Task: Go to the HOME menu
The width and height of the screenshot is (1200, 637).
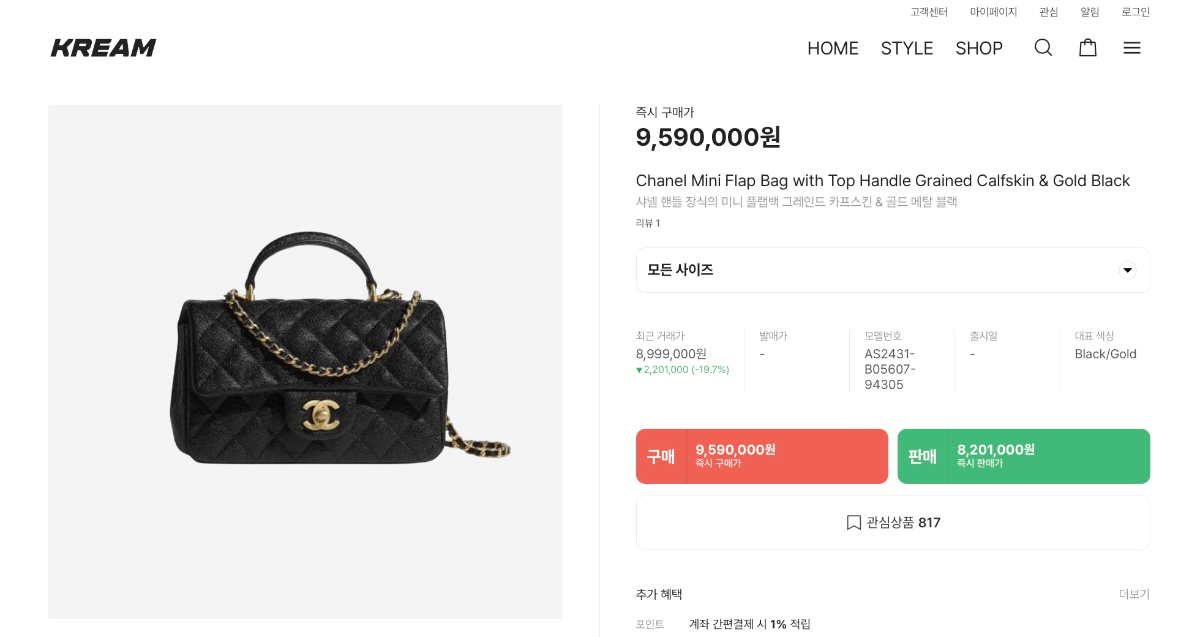Action: [833, 48]
